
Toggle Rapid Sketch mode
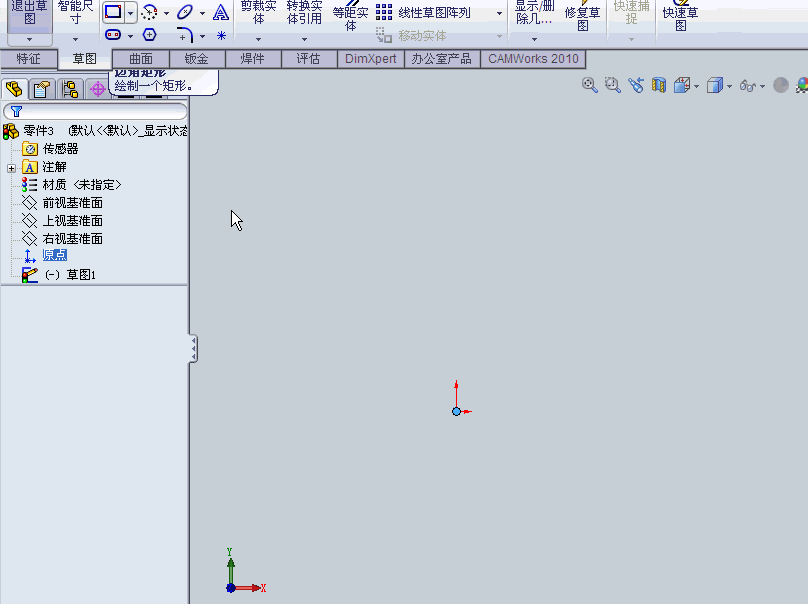(681, 15)
